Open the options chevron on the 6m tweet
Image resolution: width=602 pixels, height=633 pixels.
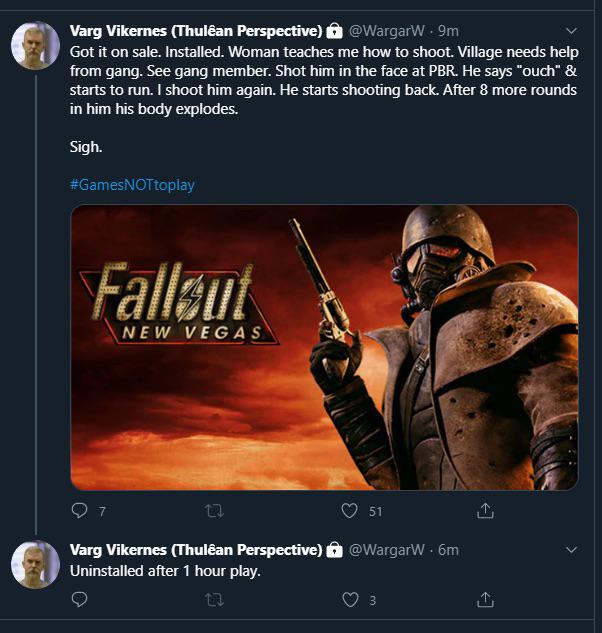point(571,550)
